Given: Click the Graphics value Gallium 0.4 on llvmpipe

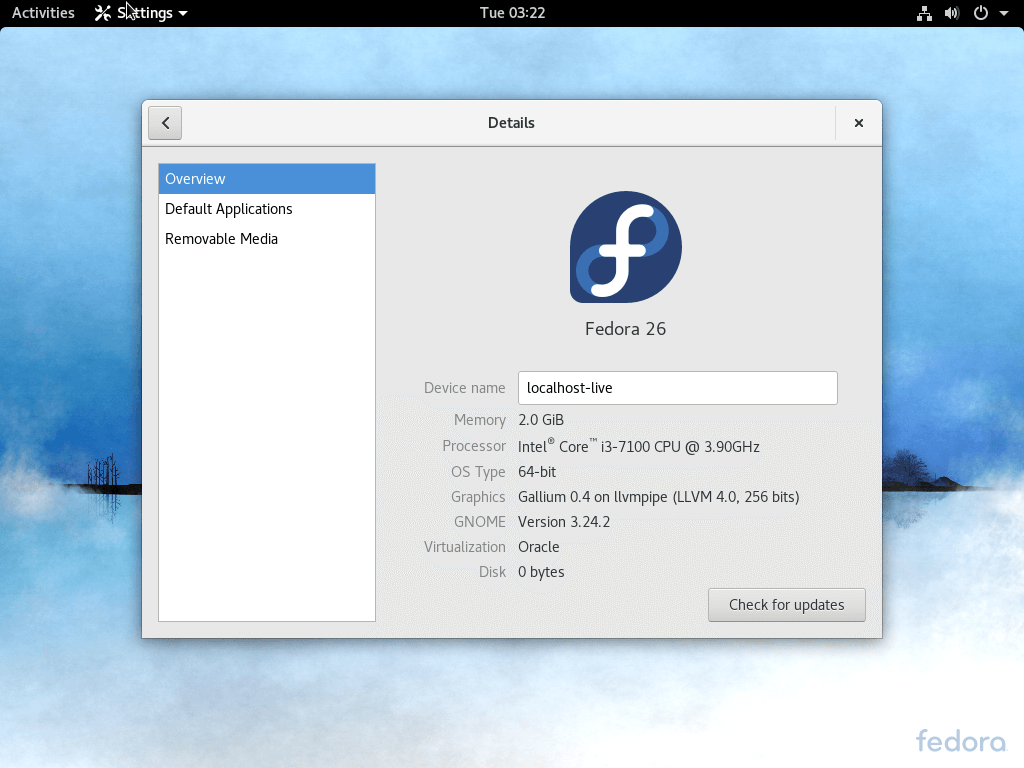Looking at the screenshot, I should [658, 497].
